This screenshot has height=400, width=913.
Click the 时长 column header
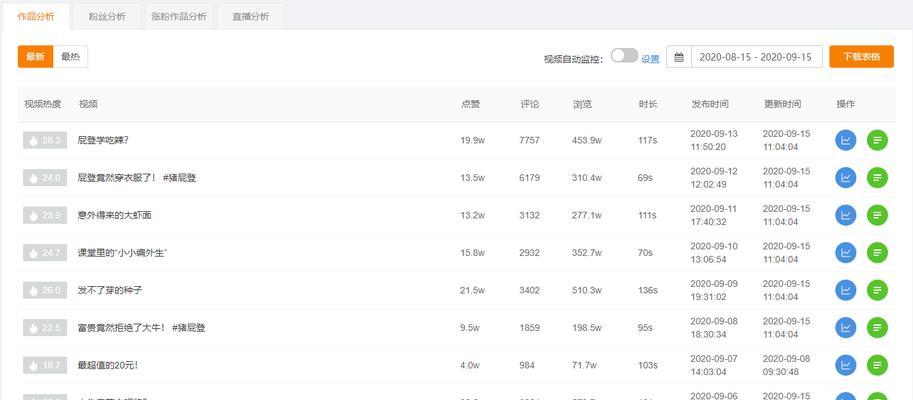pyautogui.click(x=647, y=104)
